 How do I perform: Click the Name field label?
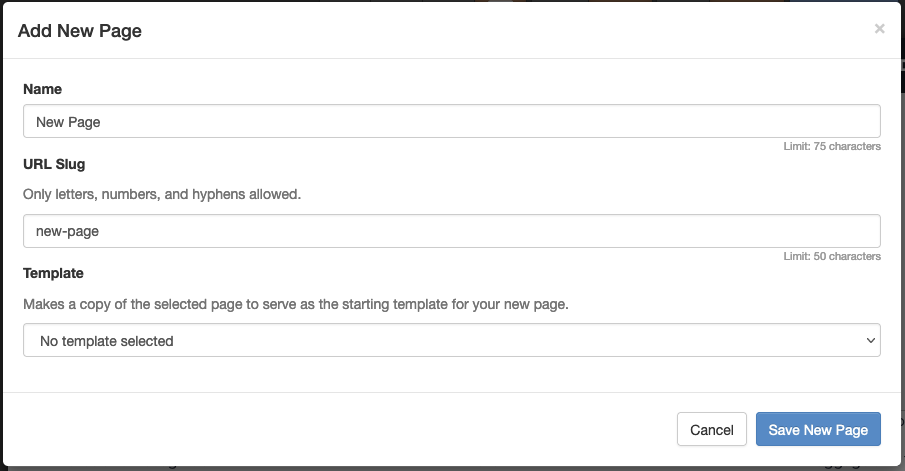point(42,89)
